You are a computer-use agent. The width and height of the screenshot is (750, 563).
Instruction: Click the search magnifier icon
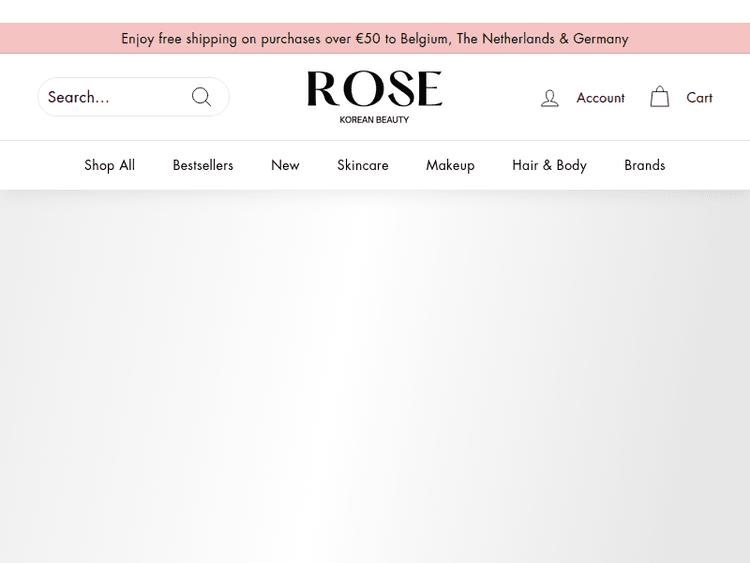click(201, 97)
